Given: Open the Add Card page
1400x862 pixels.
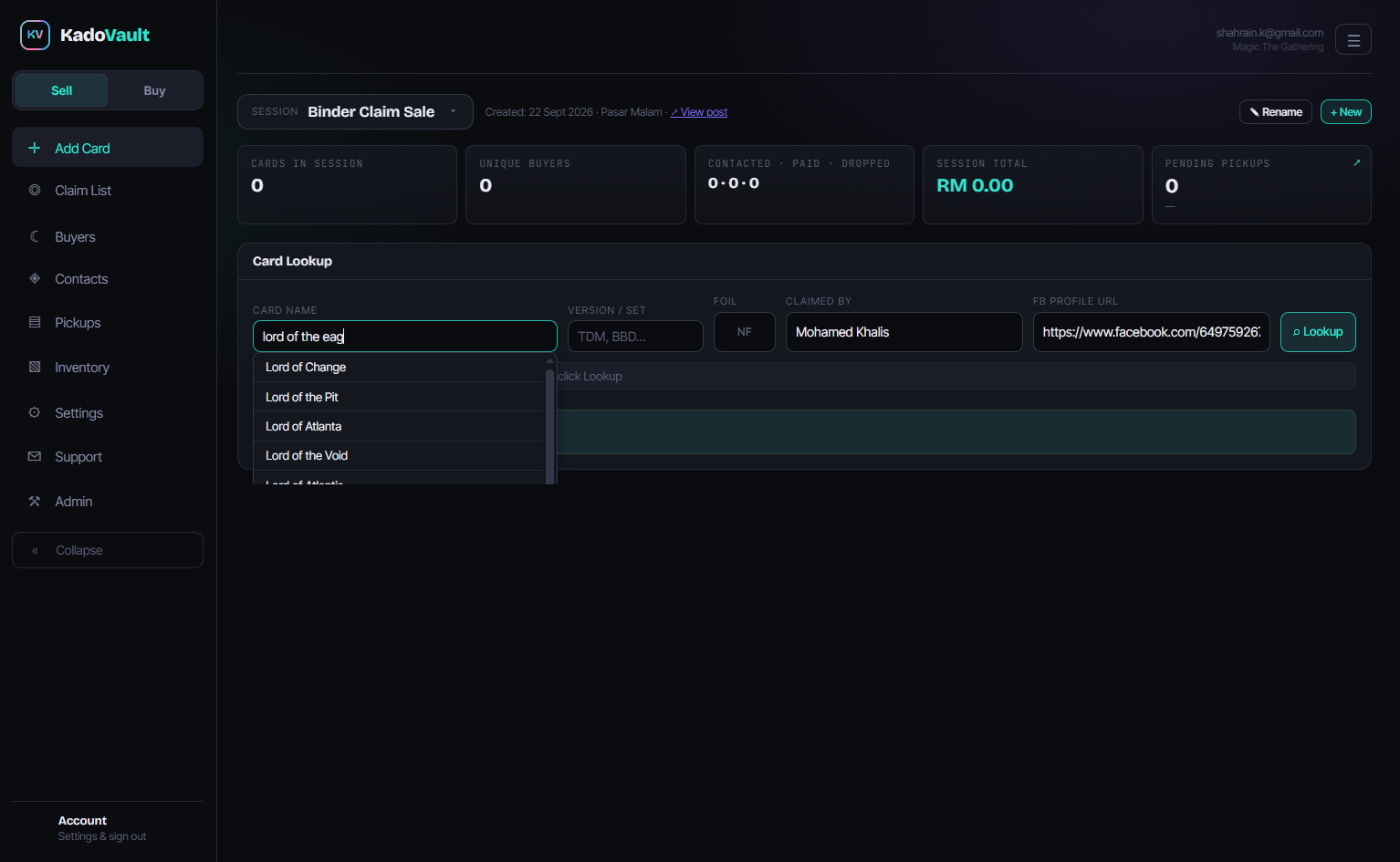Looking at the screenshot, I should [108, 148].
